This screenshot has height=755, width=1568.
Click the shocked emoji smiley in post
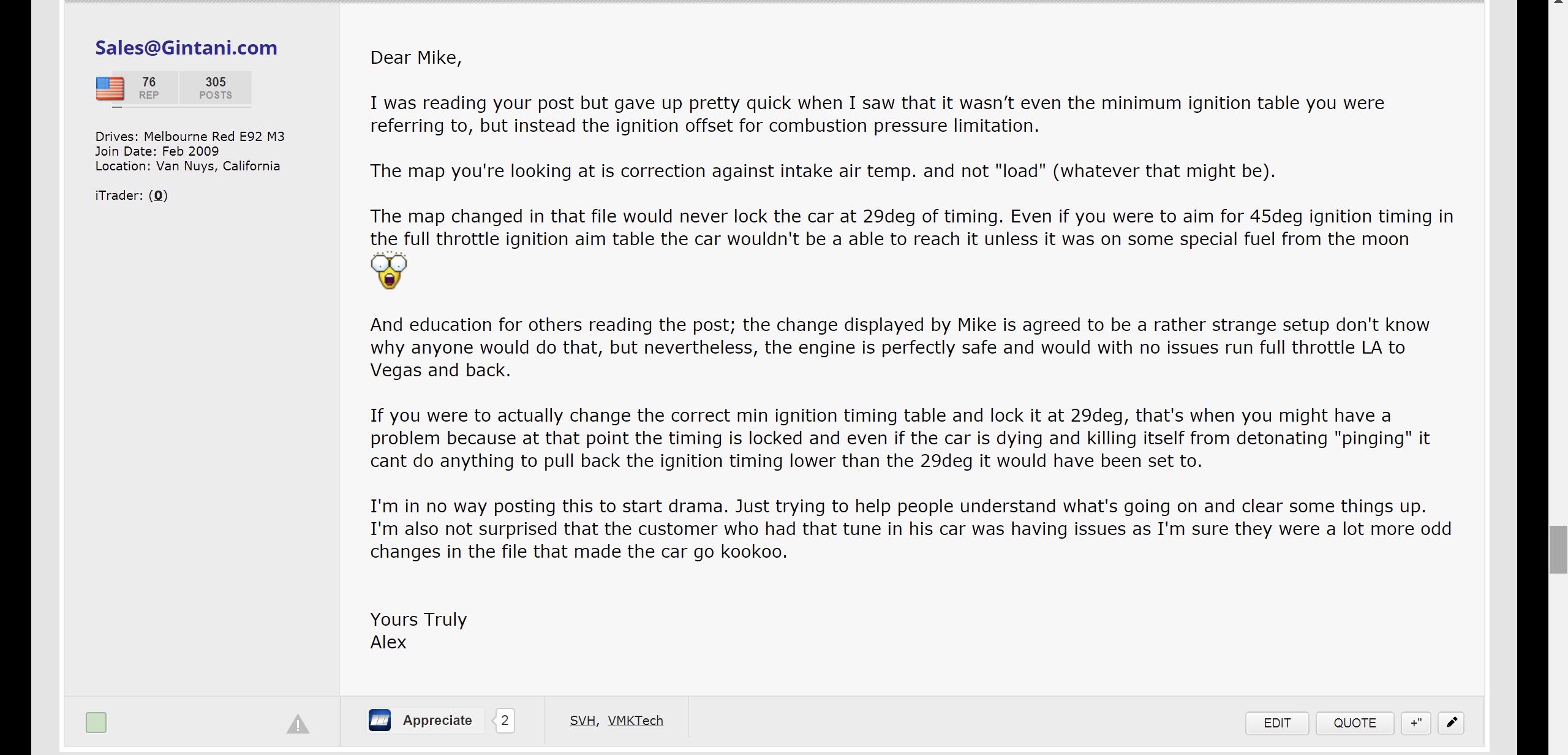[x=388, y=270]
